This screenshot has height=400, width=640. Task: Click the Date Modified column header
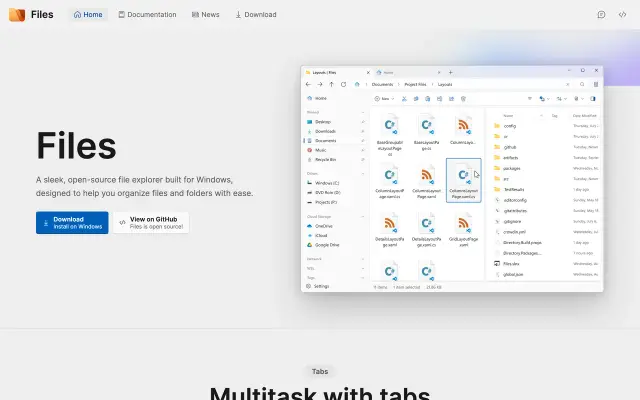click(x=584, y=116)
